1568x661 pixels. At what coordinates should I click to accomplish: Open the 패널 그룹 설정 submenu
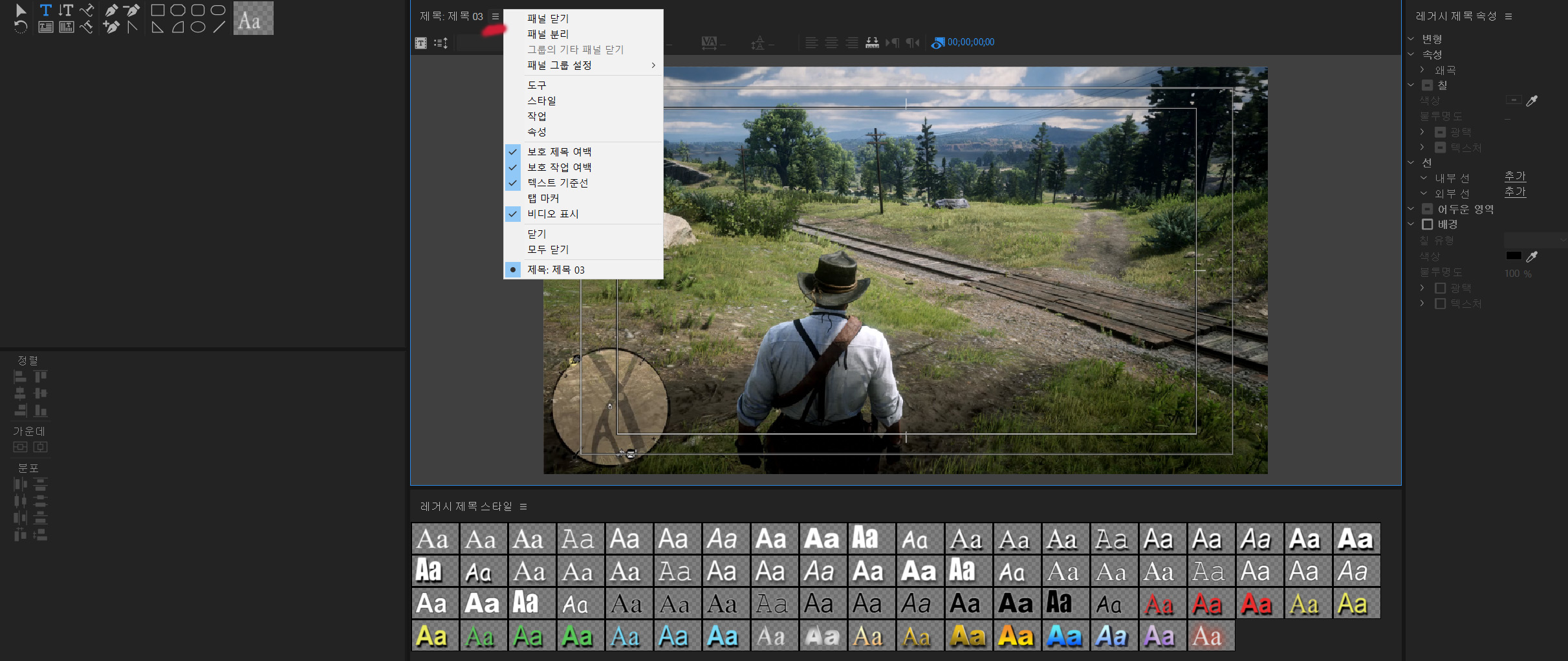click(583, 65)
